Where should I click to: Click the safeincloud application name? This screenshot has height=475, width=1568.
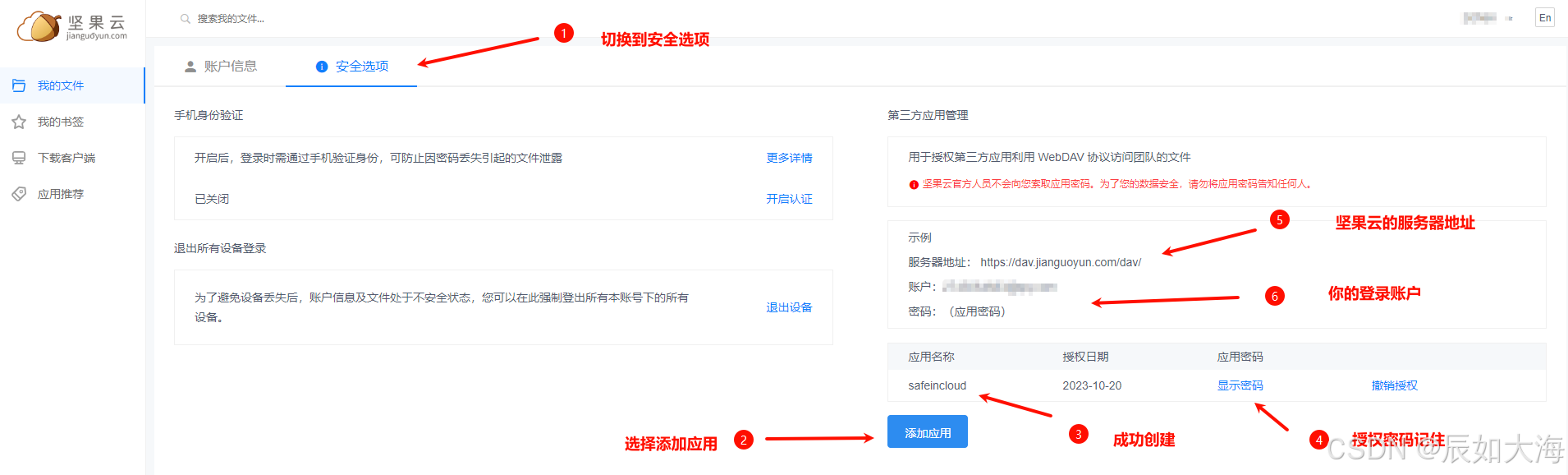click(937, 385)
